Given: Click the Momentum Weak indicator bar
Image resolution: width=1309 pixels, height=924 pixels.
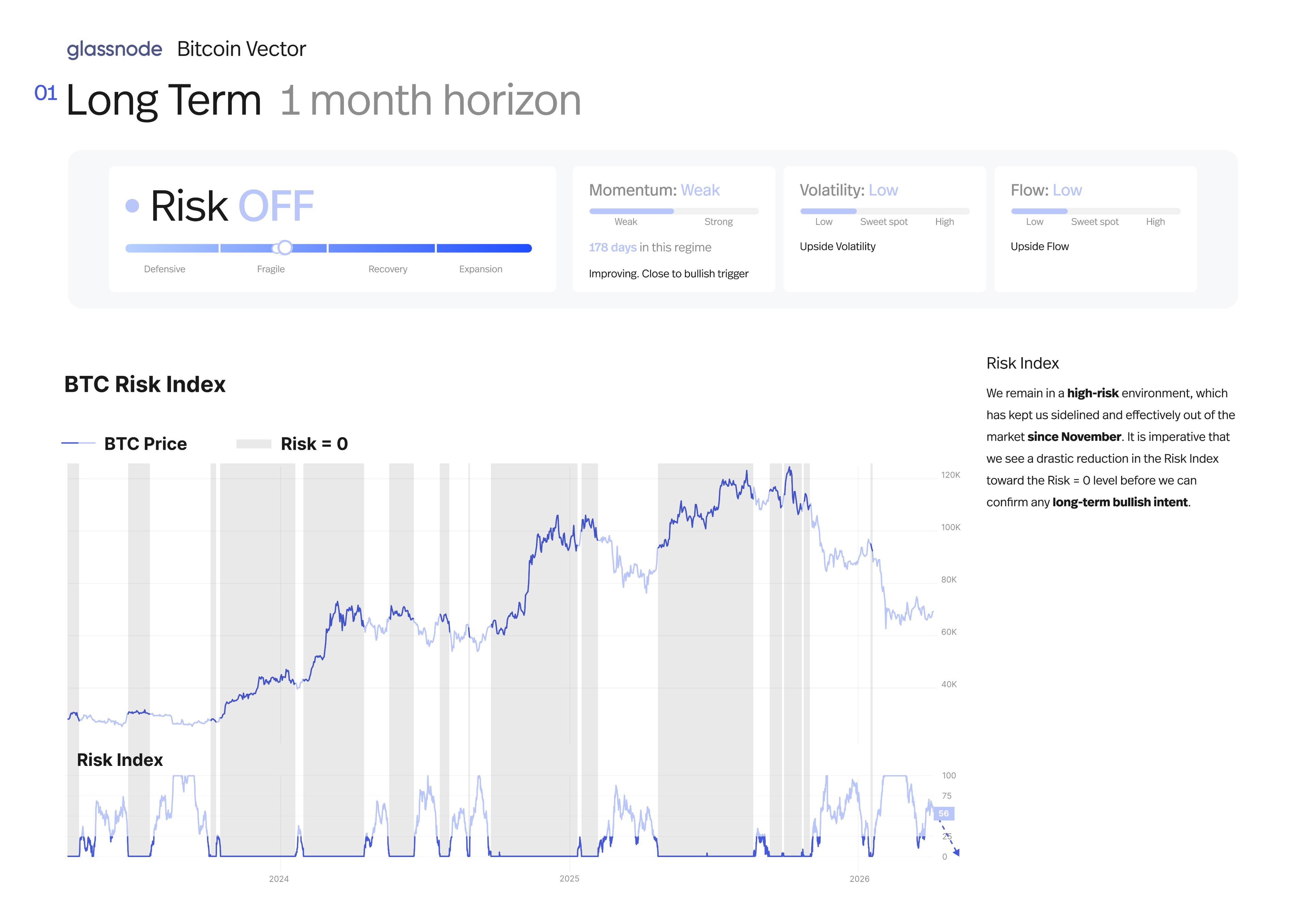Looking at the screenshot, I should click(x=631, y=211).
